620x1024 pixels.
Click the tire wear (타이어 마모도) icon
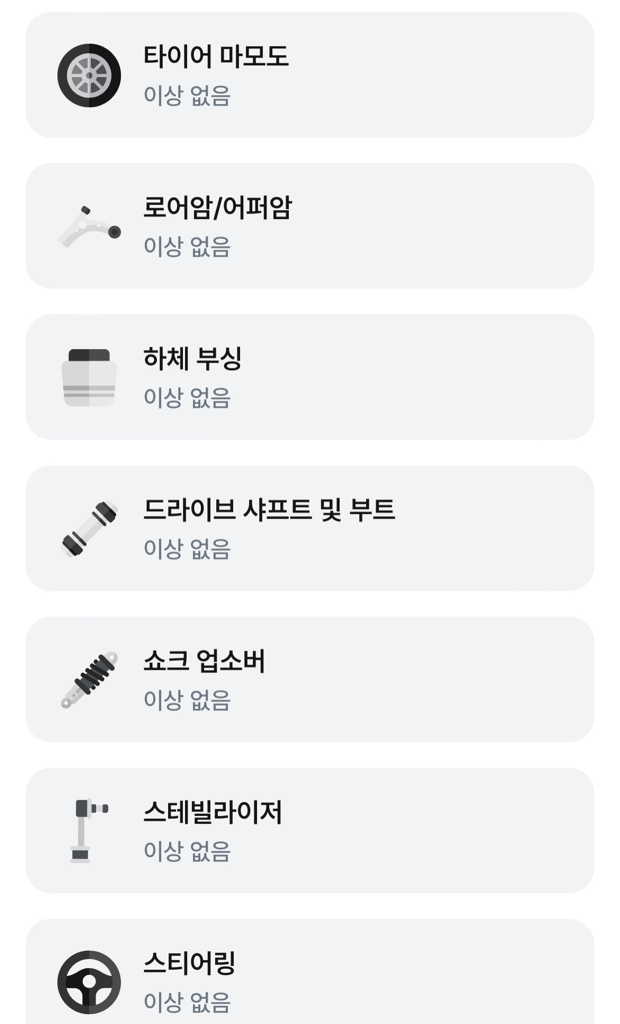(x=89, y=75)
